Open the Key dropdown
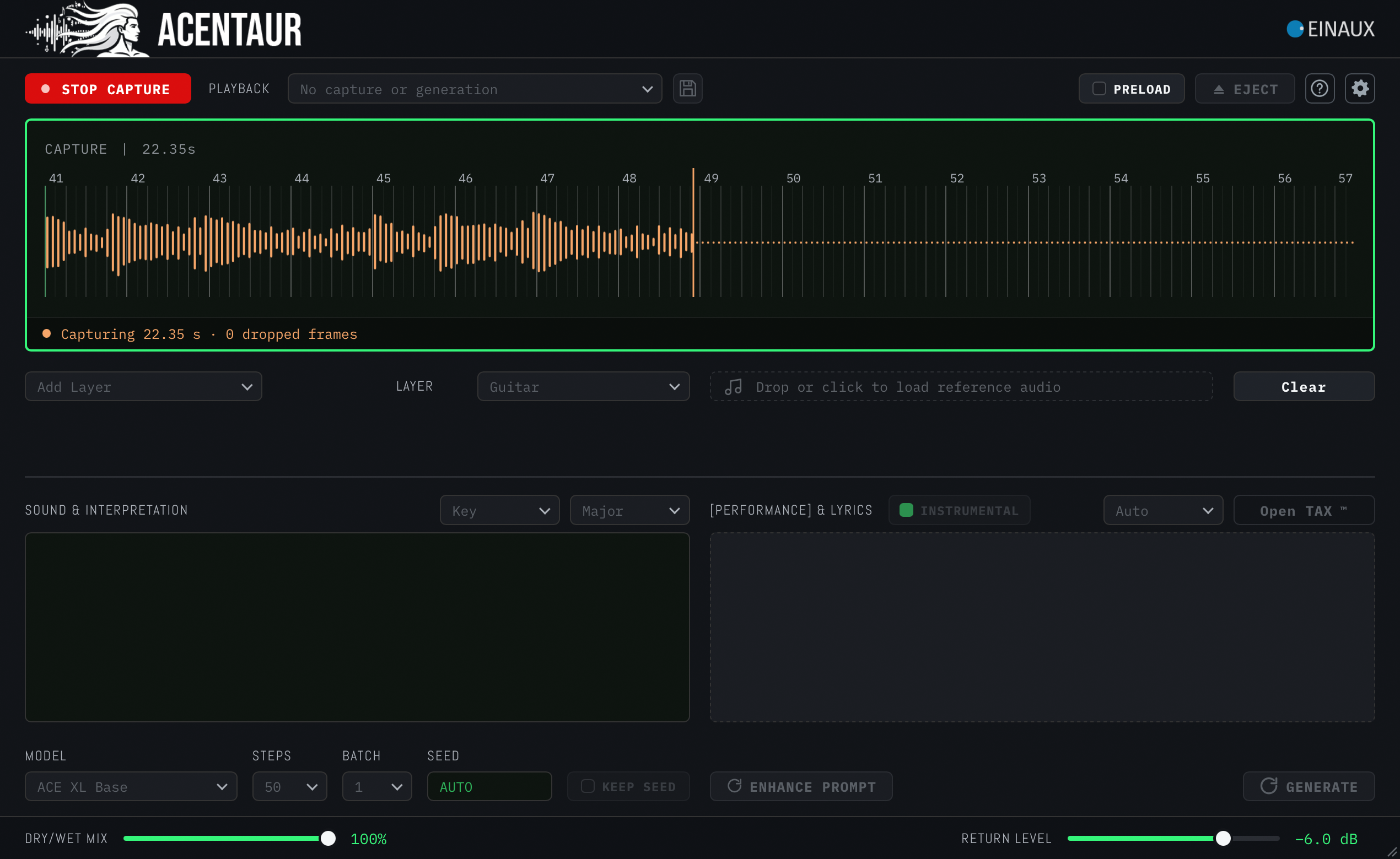 click(500, 510)
